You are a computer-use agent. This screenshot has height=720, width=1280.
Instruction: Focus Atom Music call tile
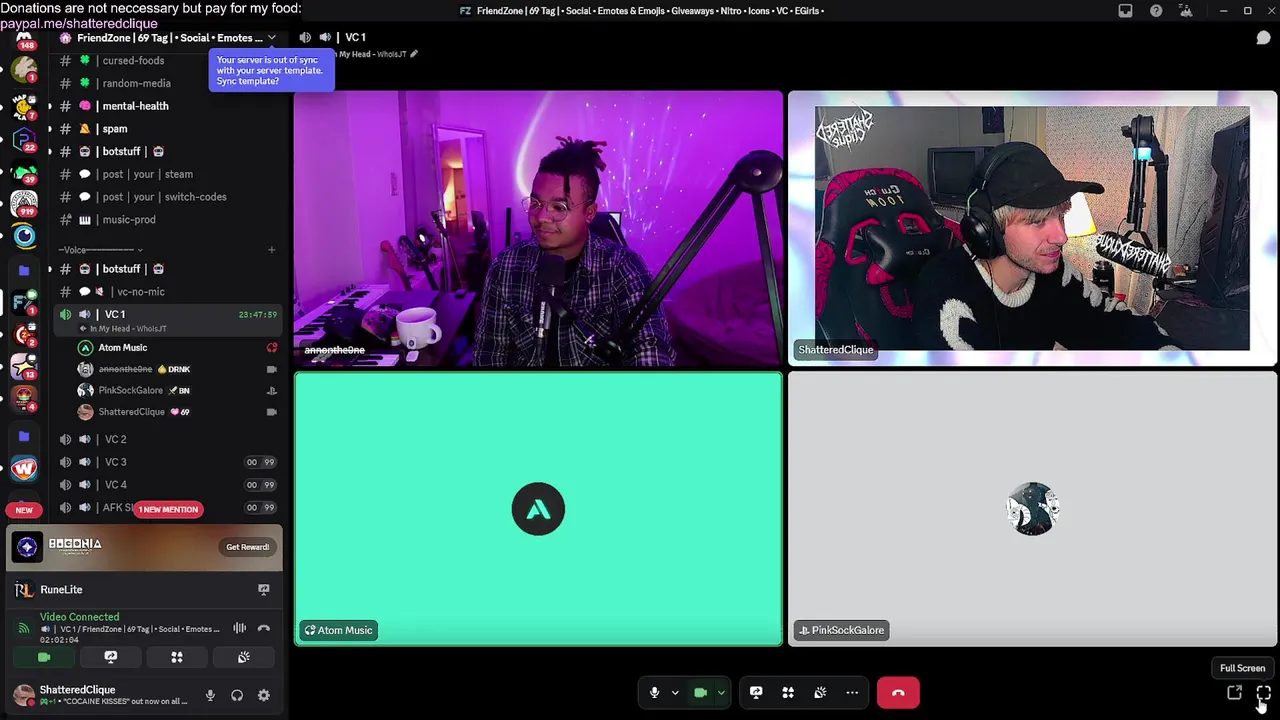538,509
